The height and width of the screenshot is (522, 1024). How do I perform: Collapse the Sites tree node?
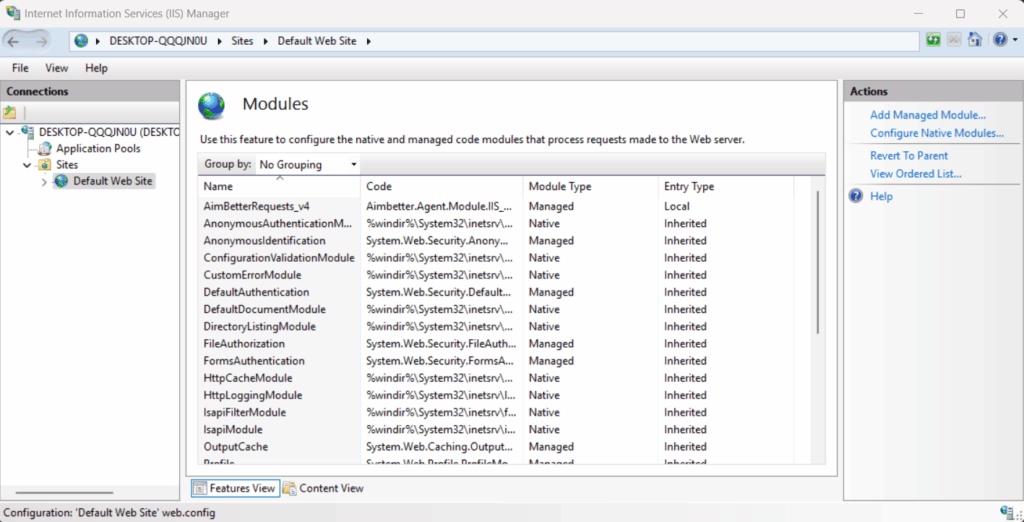point(27,165)
